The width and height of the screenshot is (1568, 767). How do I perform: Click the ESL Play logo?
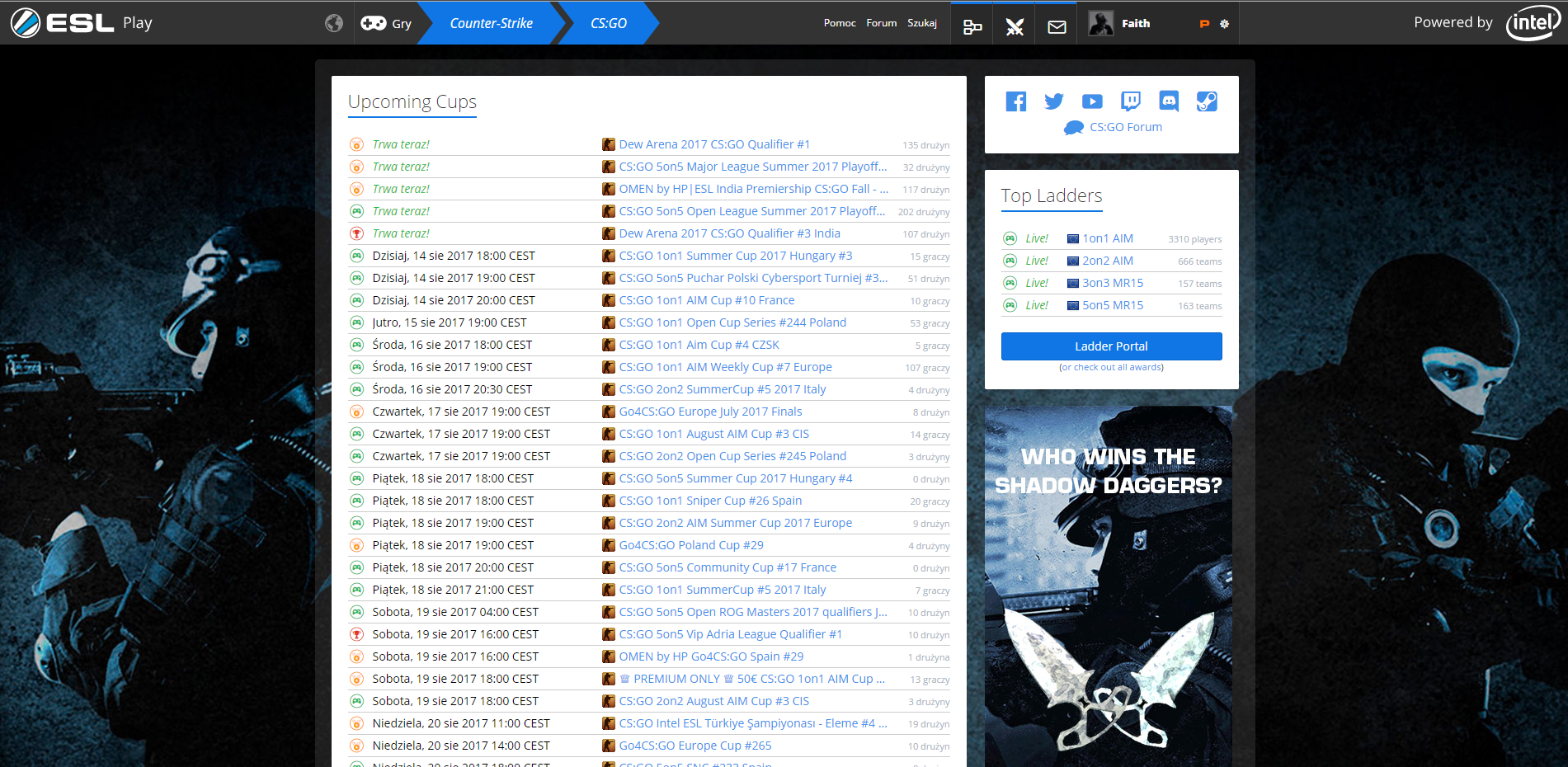pyautogui.click(x=82, y=22)
